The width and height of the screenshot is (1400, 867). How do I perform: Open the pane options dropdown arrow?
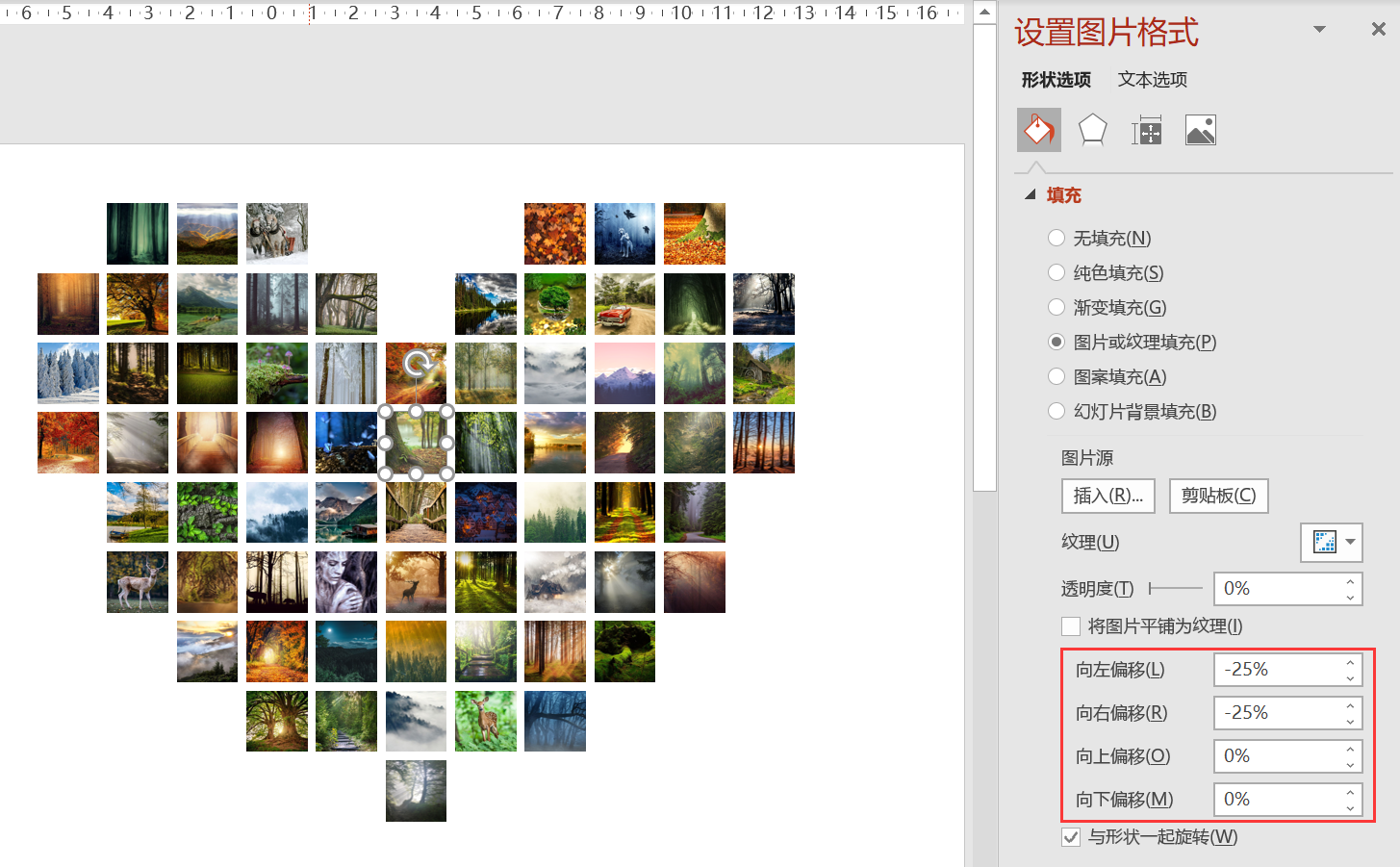(x=1319, y=29)
